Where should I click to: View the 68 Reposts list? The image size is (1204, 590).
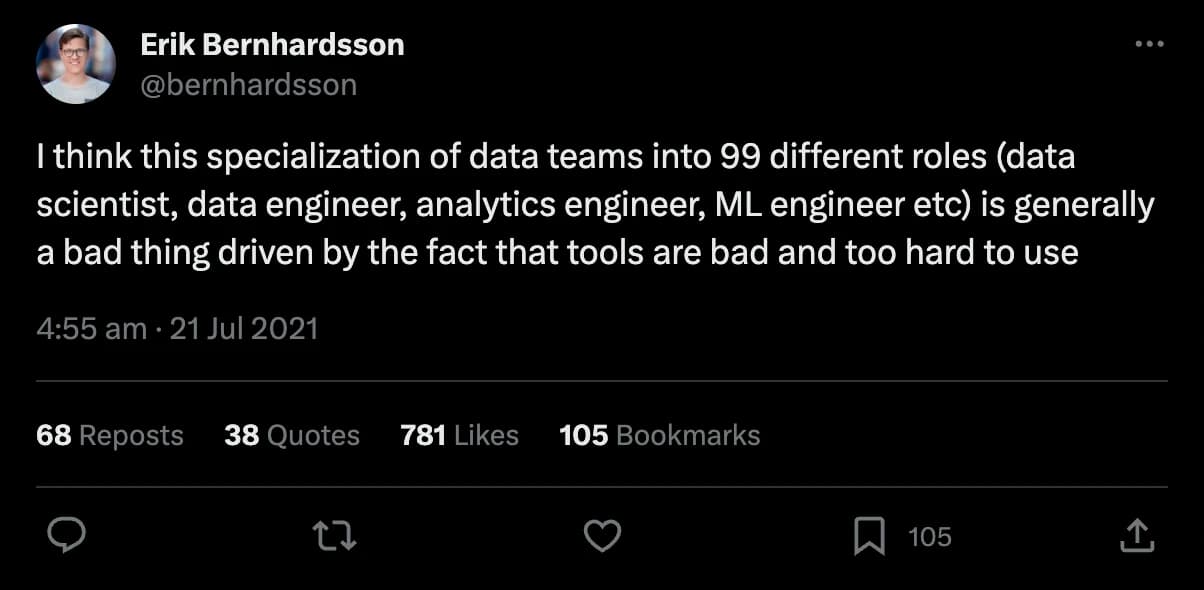coord(110,435)
